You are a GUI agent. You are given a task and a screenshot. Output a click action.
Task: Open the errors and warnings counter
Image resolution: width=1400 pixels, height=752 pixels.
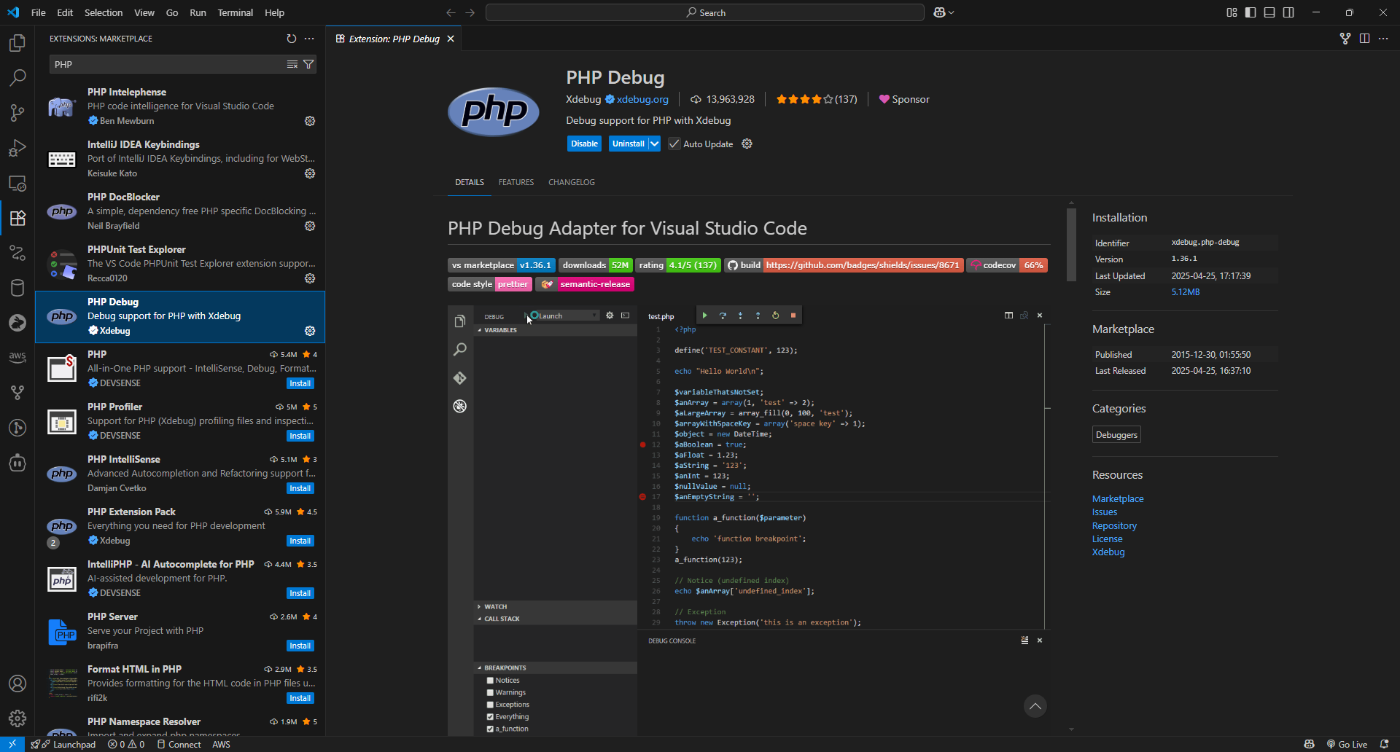tap(126, 744)
